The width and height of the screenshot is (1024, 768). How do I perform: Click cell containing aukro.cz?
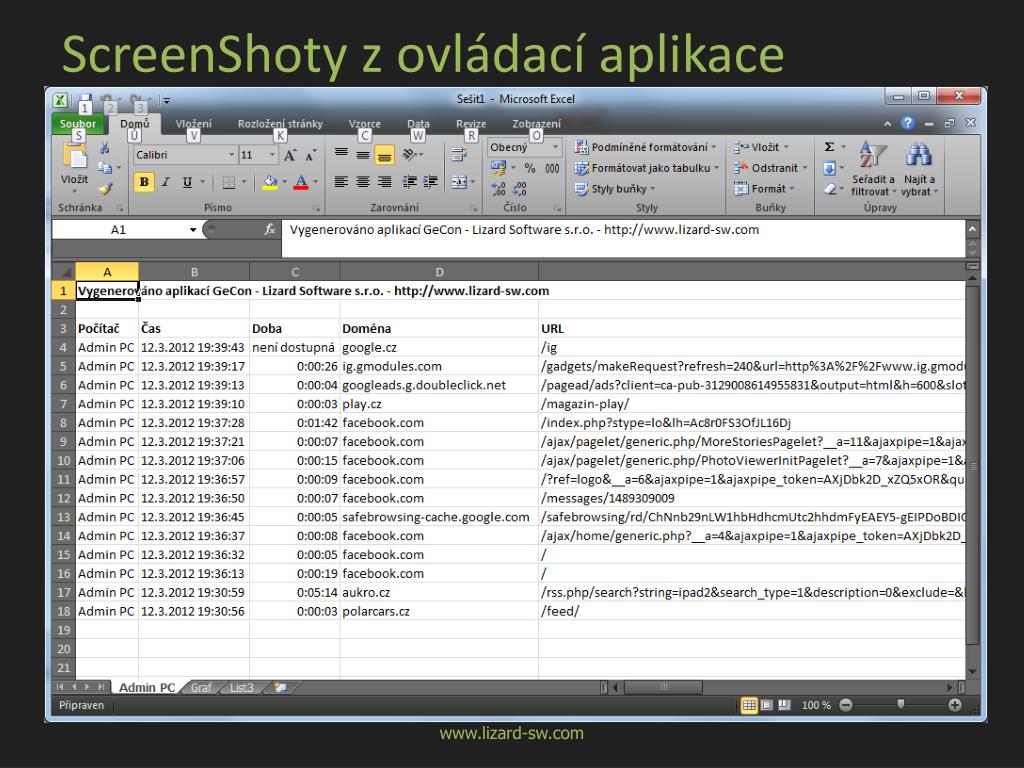point(439,592)
